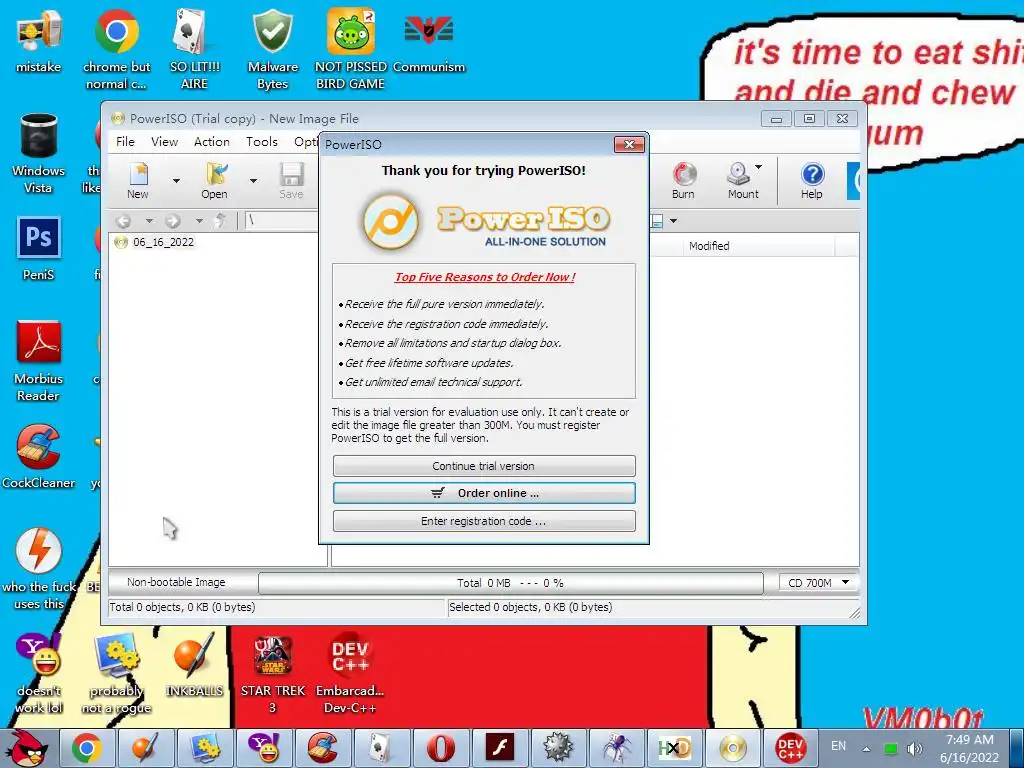Expand the Forward history dropdown arrow
The image size is (1024, 768).
click(x=199, y=221)
